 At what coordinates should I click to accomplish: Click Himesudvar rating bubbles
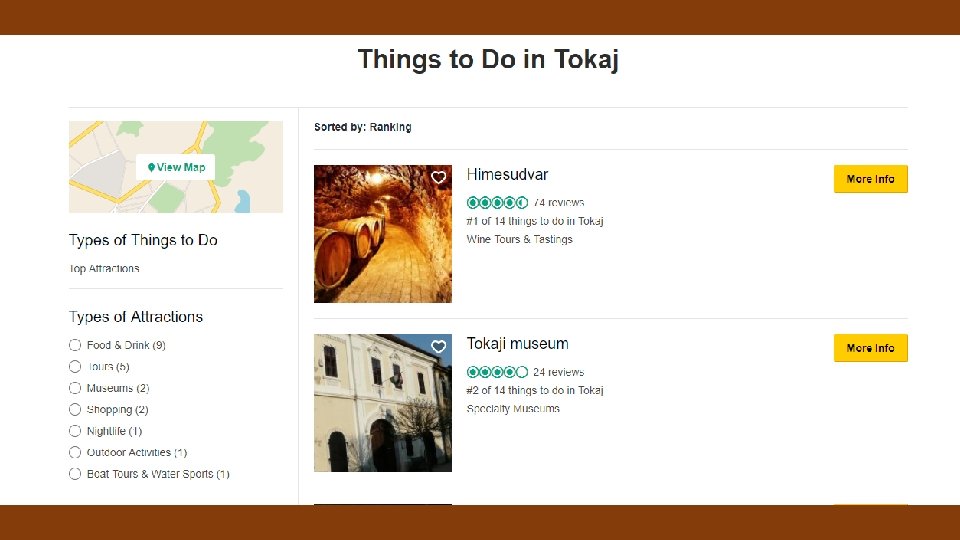(497, 203)
